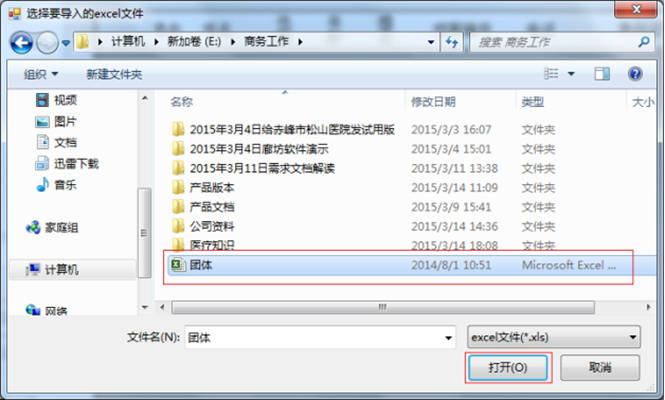Open the excel文件(*.xls) file type dropdown

[x=553, y=337]
